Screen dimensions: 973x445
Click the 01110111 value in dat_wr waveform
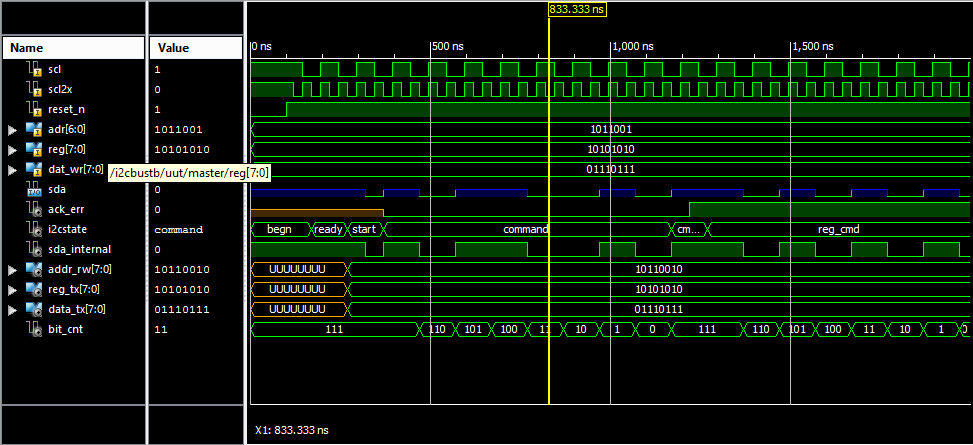coord(611,169)
